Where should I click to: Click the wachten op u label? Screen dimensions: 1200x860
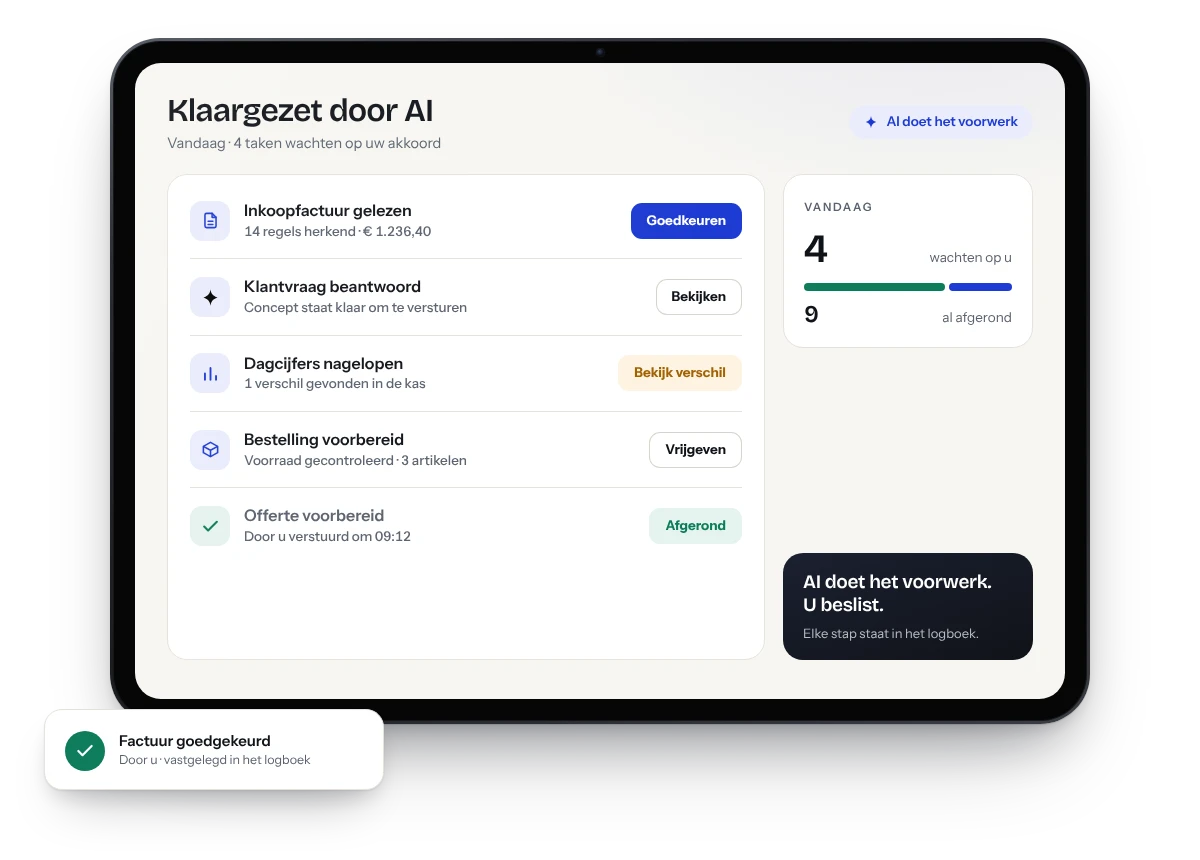[970, 258]
